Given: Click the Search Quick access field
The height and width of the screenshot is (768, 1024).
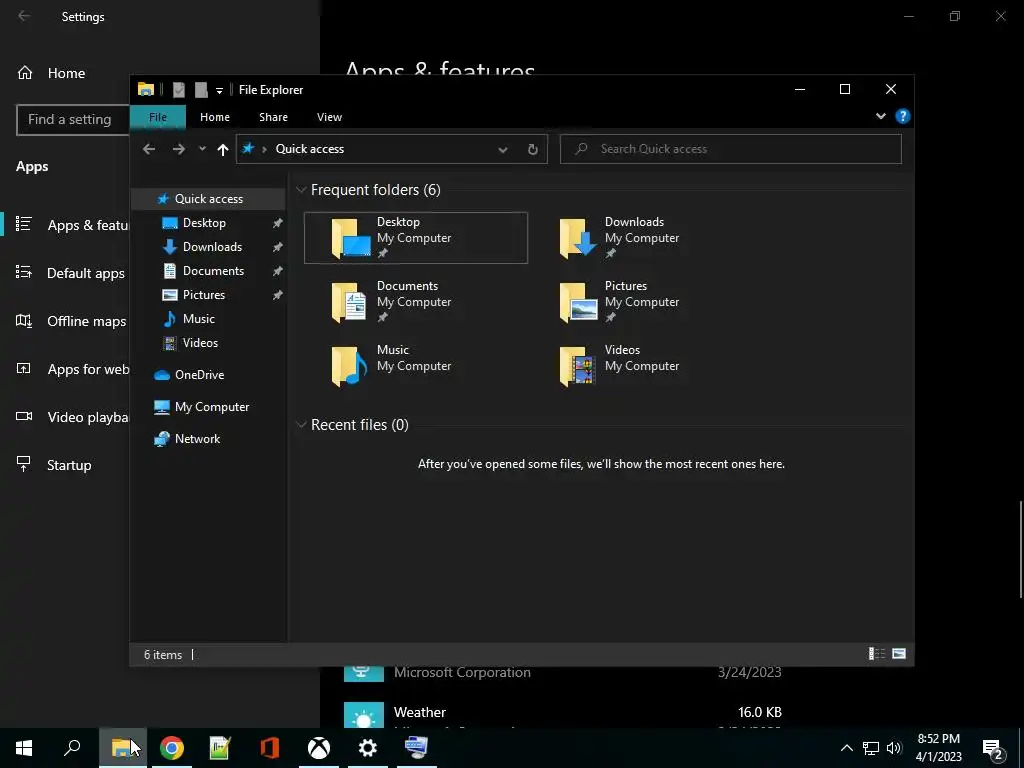Looking at the screenshot, I should tap(731, 149).
